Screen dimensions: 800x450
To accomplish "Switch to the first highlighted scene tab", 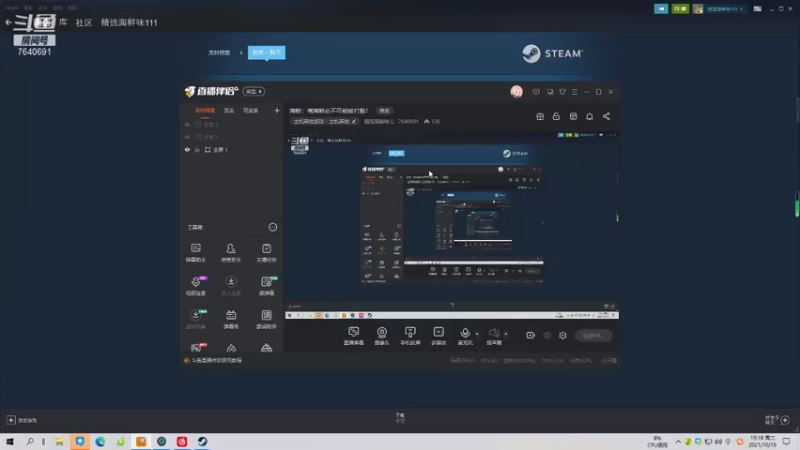I will (205, 110).
